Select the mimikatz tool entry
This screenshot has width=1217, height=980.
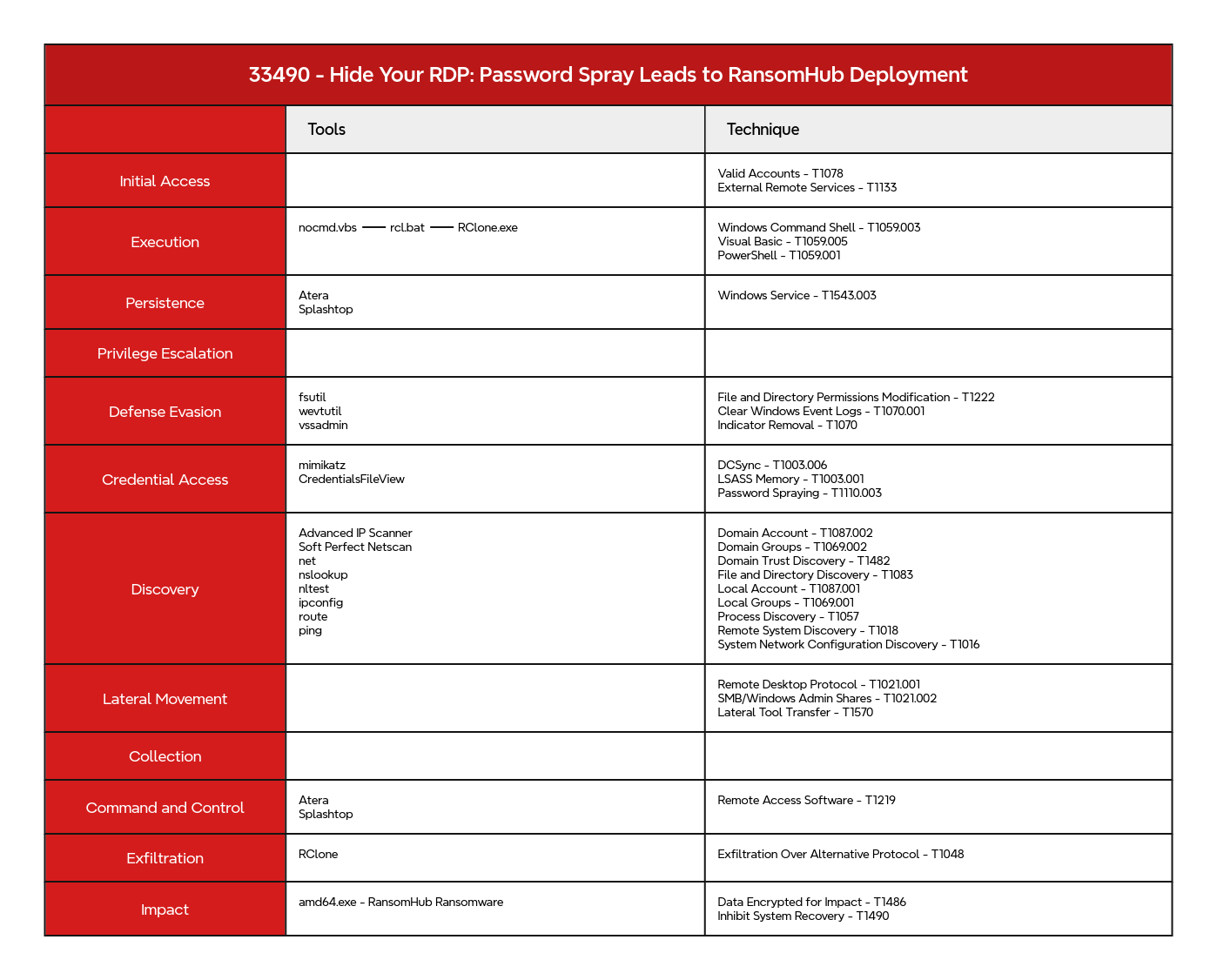[322, 466]
